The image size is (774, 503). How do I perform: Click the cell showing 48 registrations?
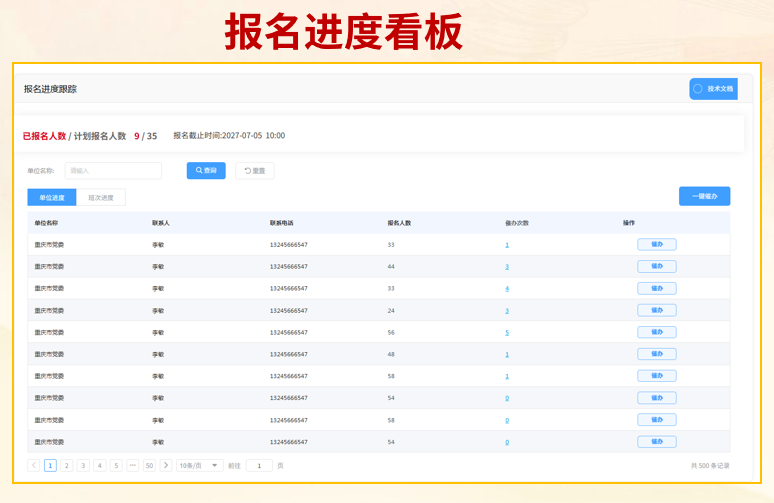[x=391, y=354]
